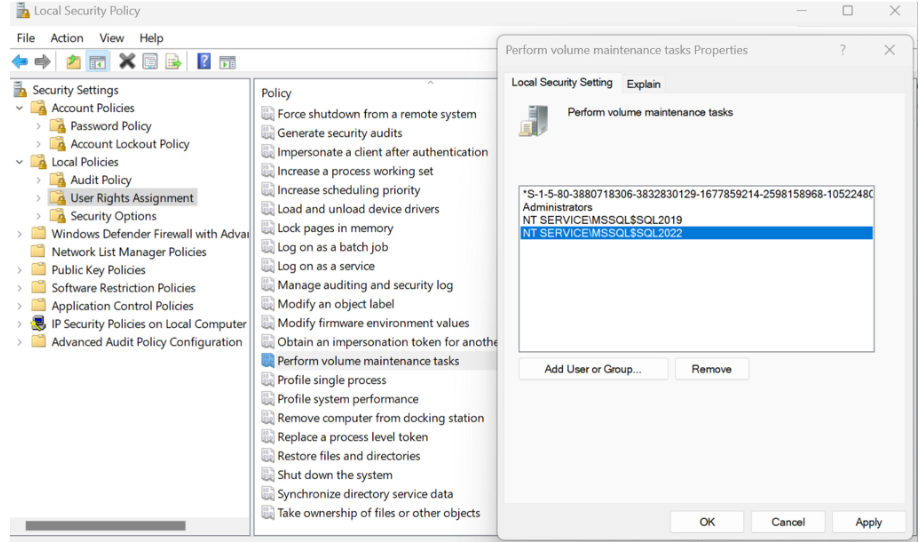
Task: Switch to the Explain tab
Action: point(643,84)
